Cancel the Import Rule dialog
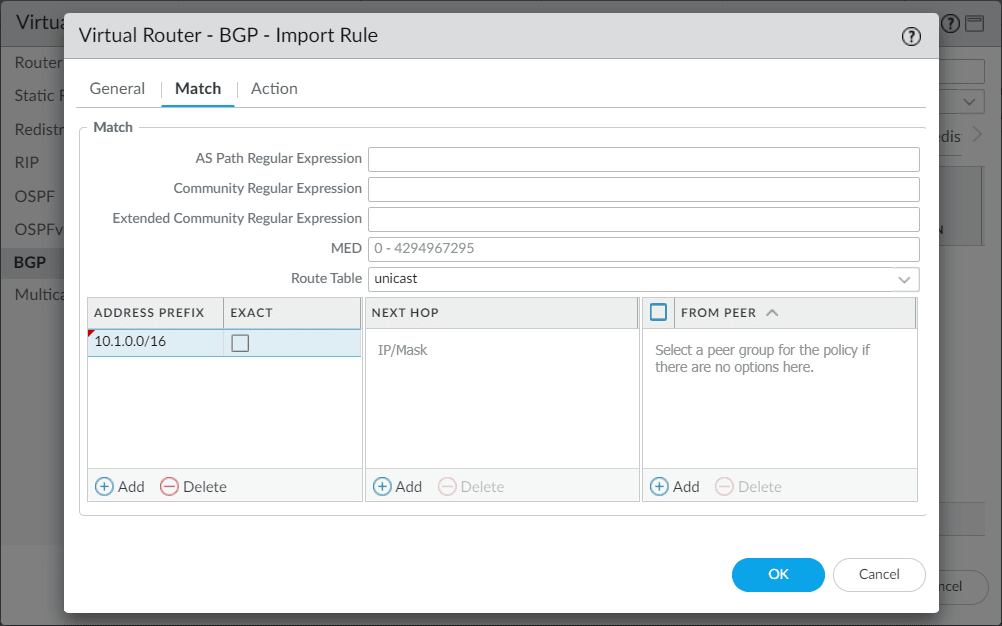The height and width of the screenshot is (626, 1002). pos(879,575)
